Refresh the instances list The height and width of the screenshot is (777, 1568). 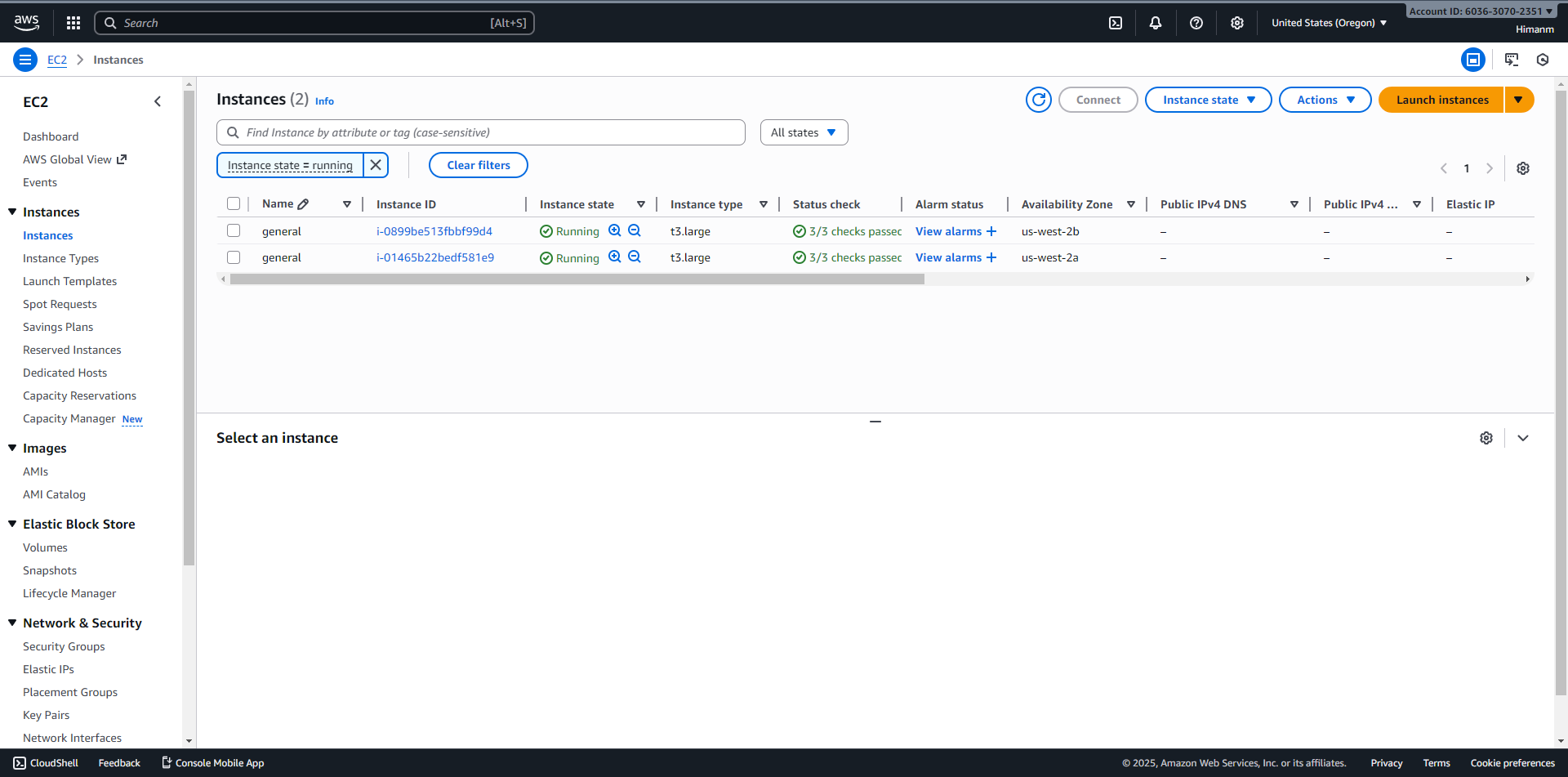coord(1038,99)
